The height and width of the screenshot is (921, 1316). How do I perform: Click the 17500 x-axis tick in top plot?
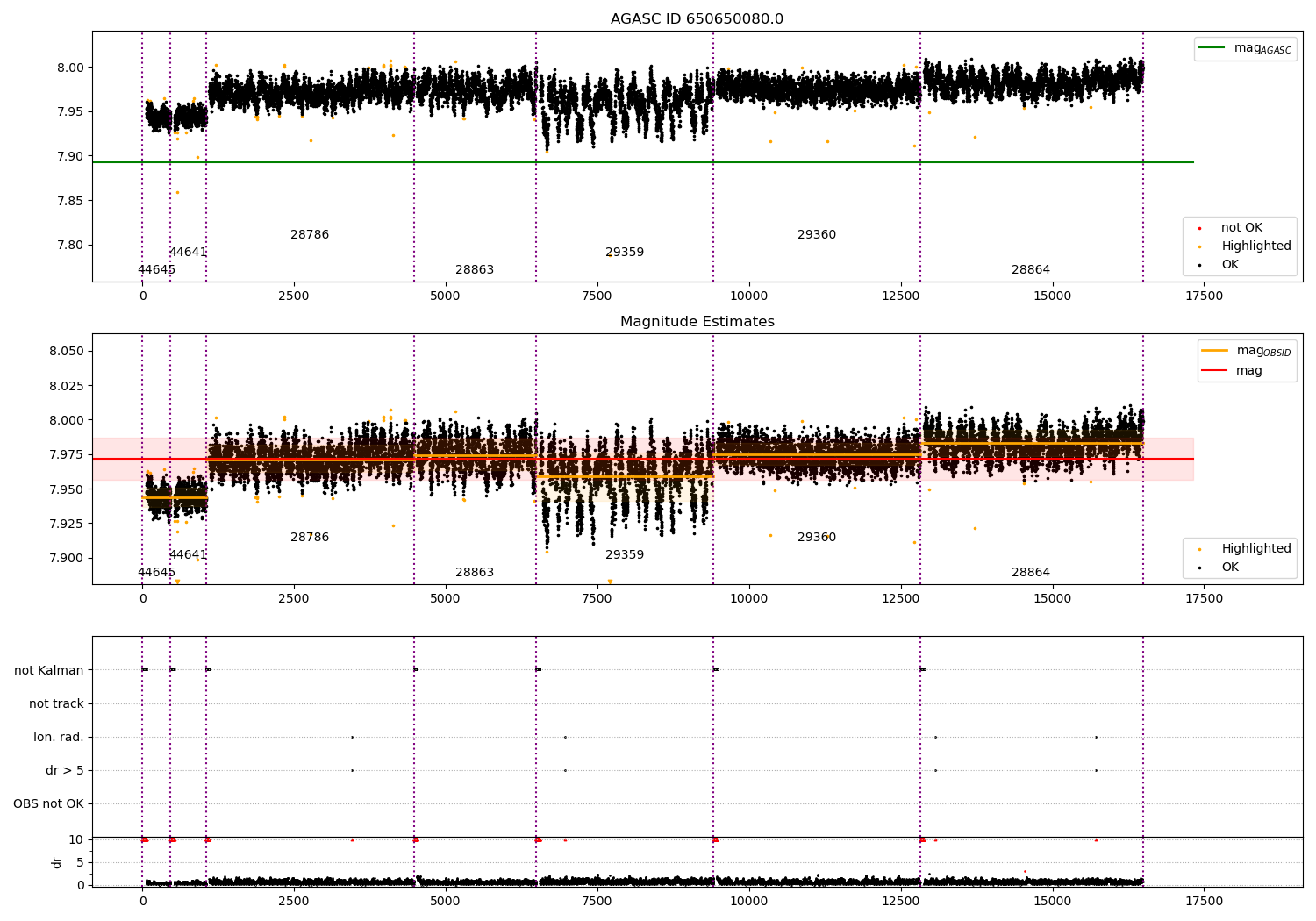[x=1204, y=296]
